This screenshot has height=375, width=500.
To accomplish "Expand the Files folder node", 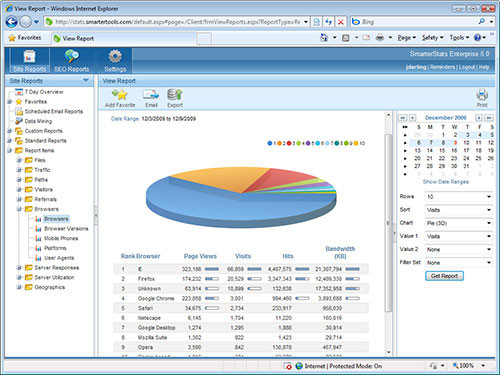I will 19,160.
